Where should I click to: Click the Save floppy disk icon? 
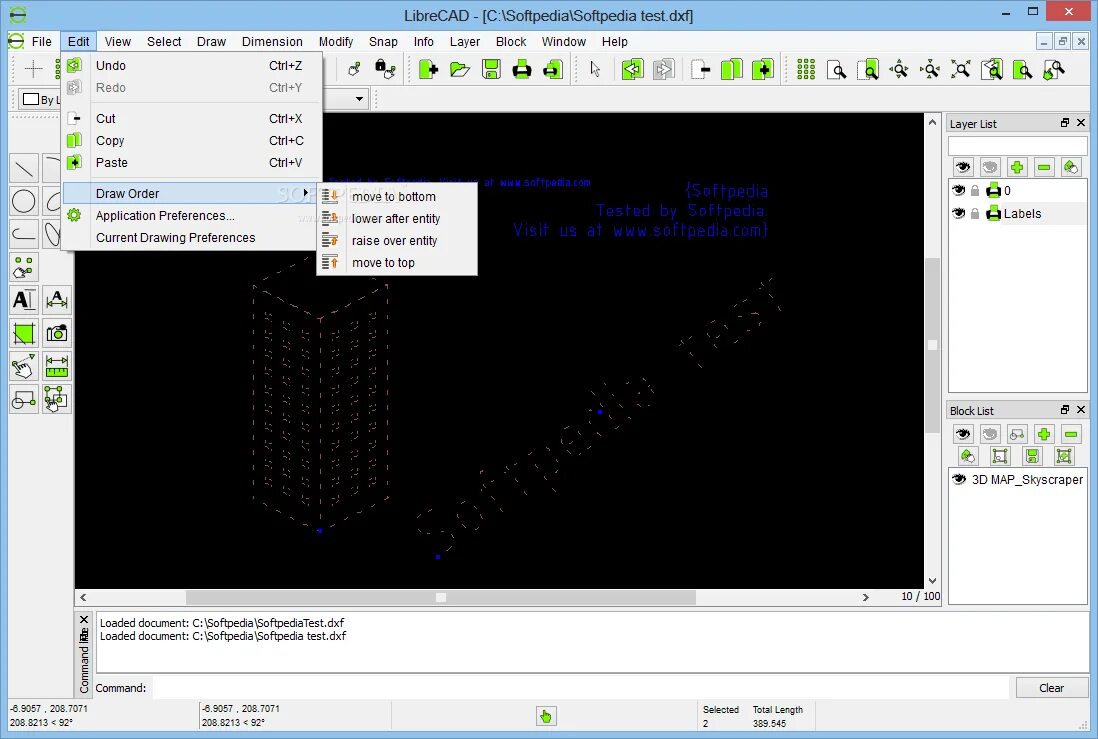tap(491, 69)
